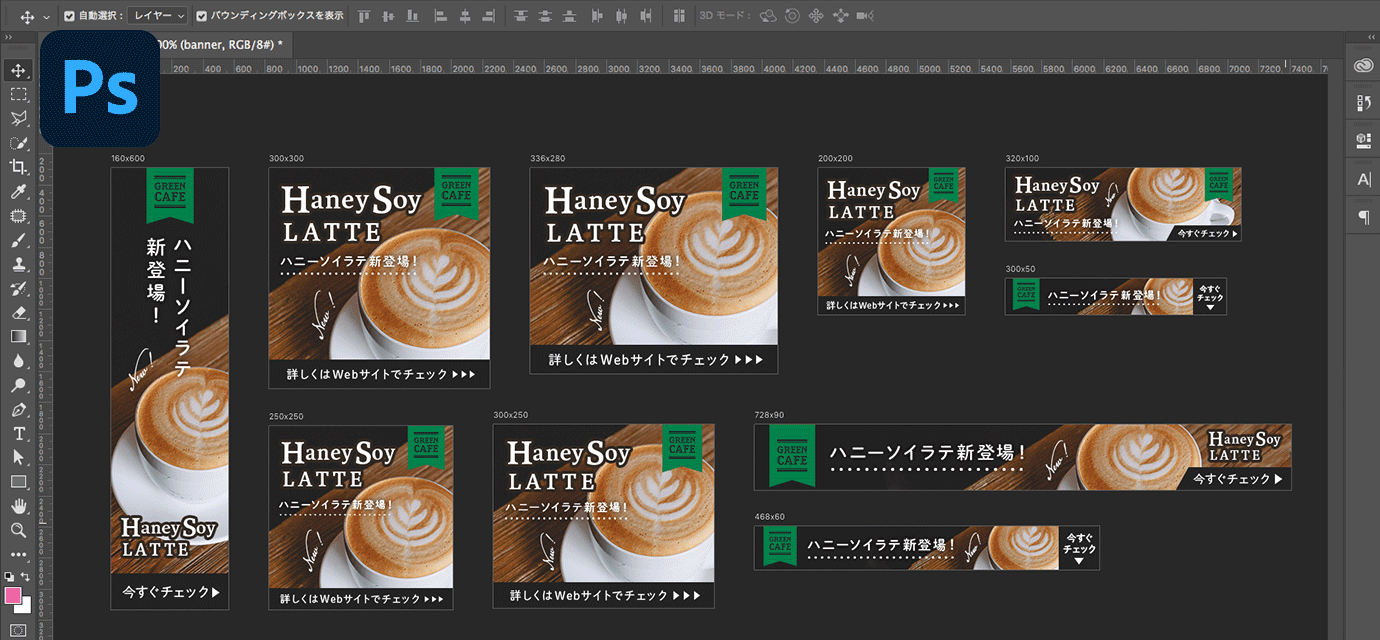This screenshot has width=1380, height=640.
Task: Click the pink foreground color swatch
Action: click(13, 596)
